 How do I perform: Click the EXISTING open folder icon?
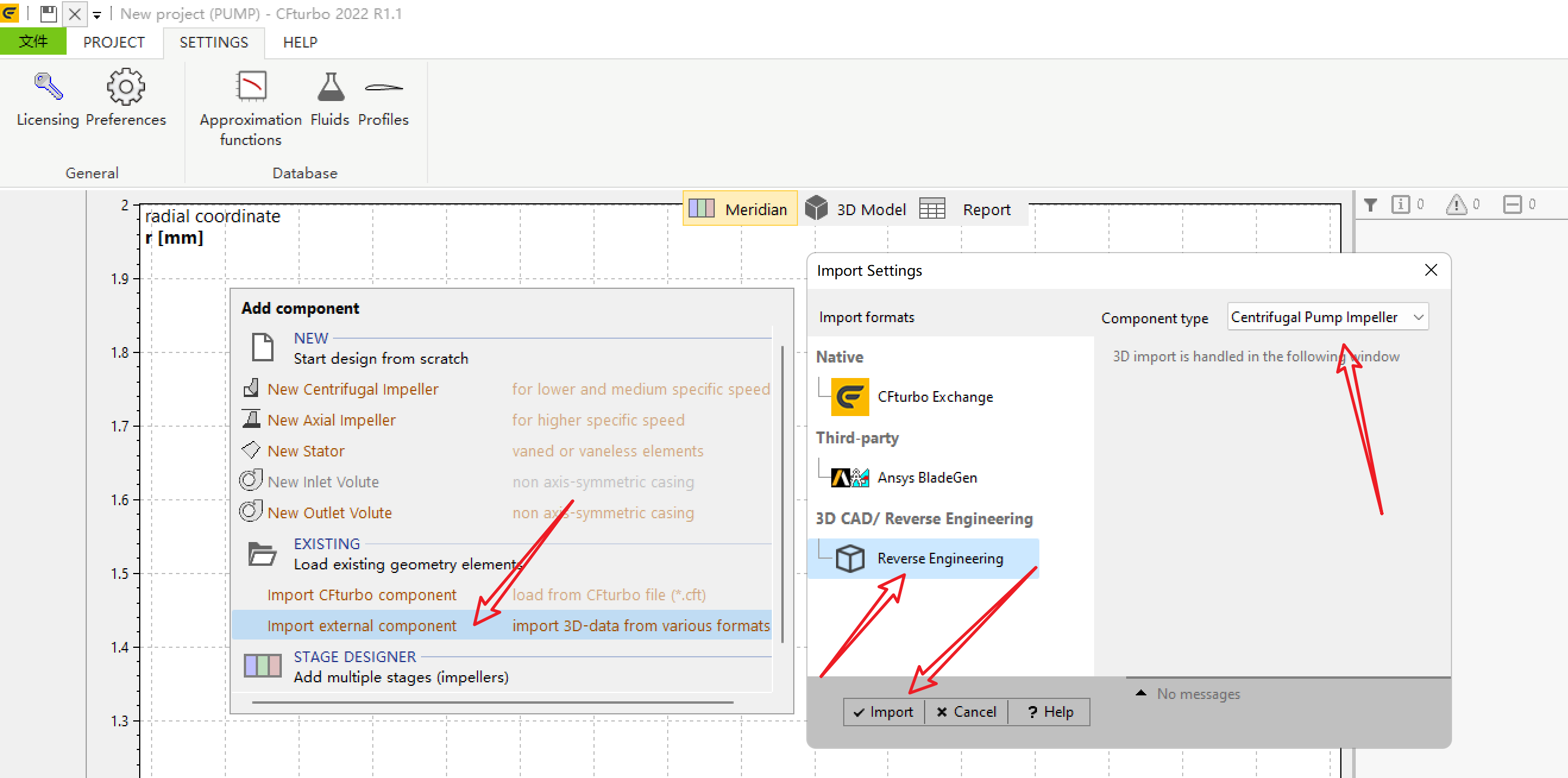(263, 553)
